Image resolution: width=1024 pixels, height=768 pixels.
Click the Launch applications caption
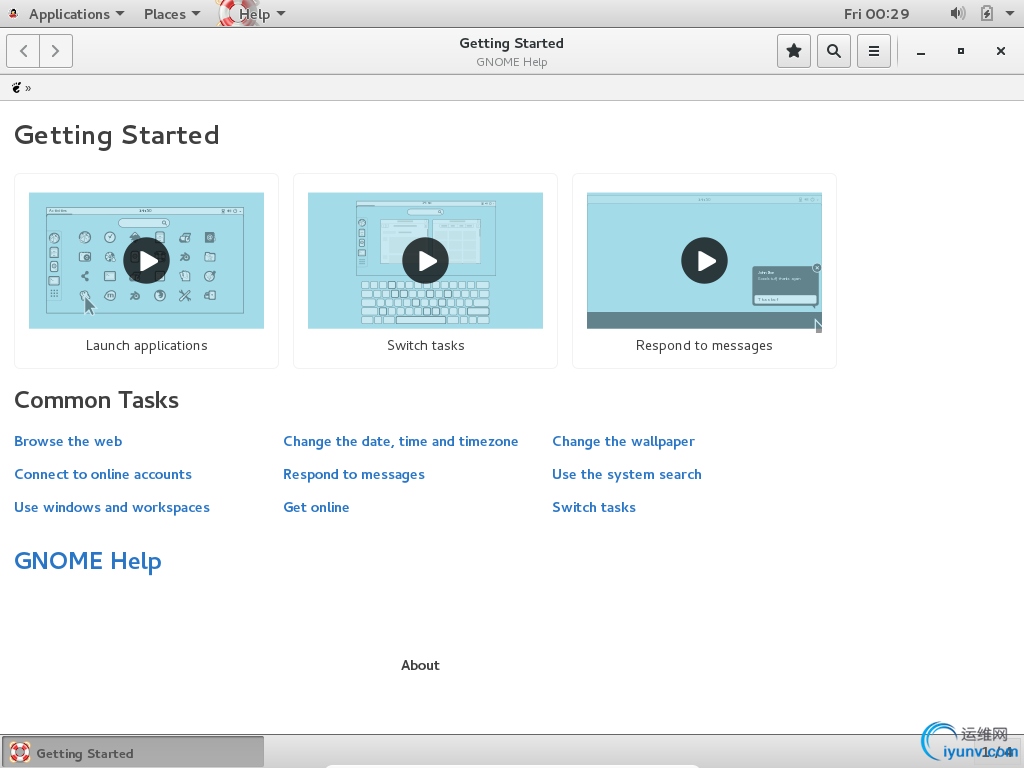tap(146, 345)
